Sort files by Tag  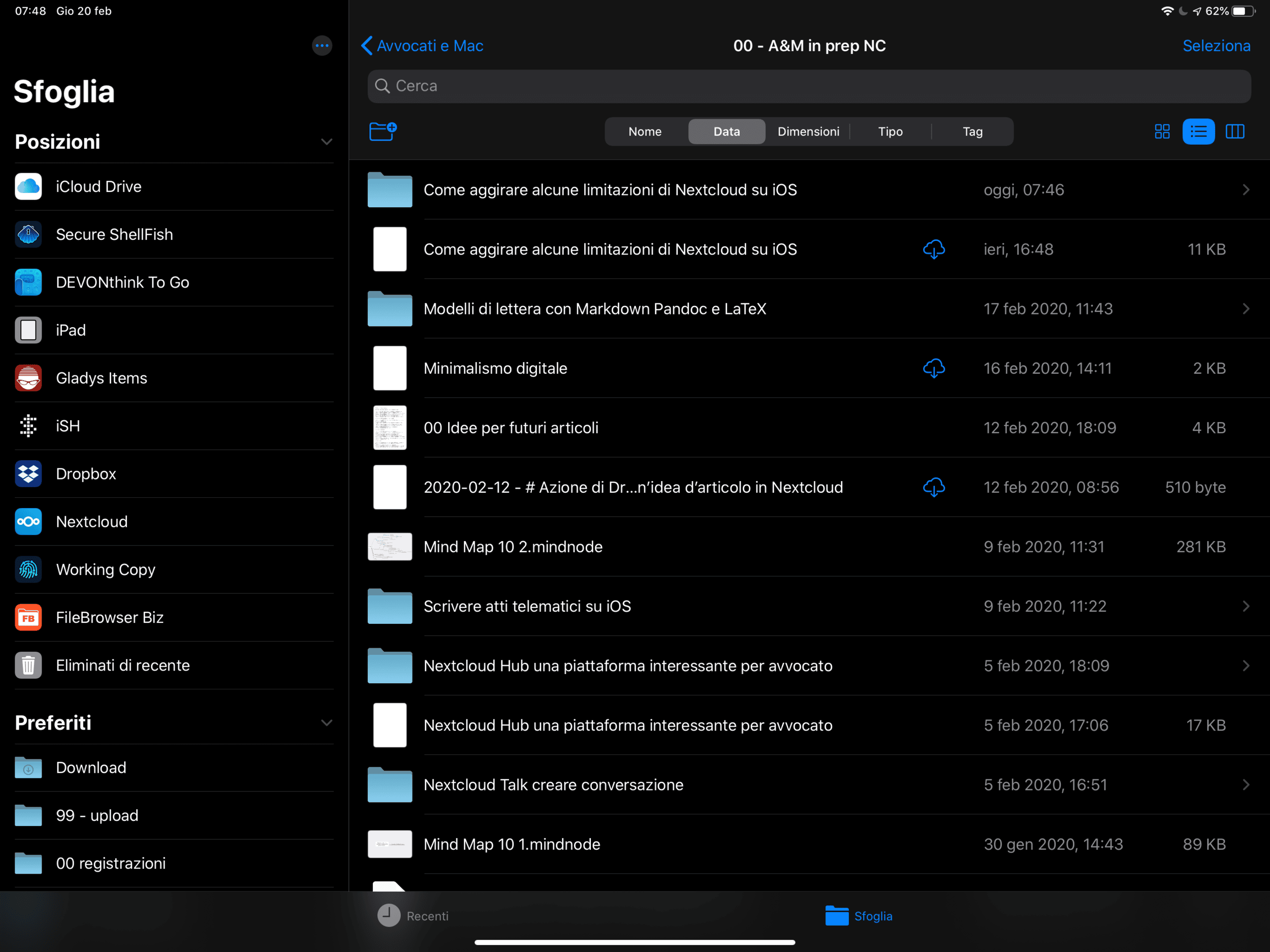(973, 132)
